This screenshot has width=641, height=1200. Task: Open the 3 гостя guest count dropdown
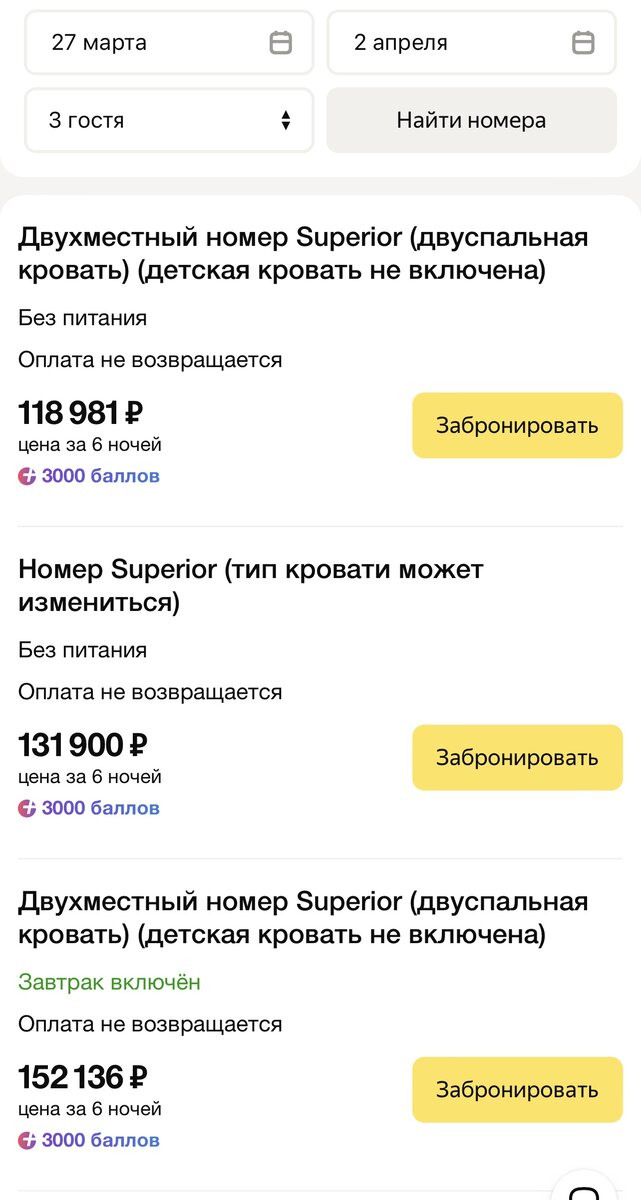pos(168,120)
